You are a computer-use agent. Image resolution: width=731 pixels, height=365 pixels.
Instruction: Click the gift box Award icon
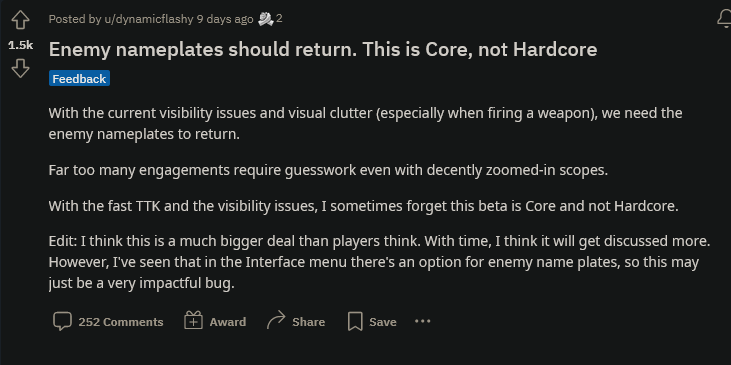pyautogui.click(x=193, y=321)
